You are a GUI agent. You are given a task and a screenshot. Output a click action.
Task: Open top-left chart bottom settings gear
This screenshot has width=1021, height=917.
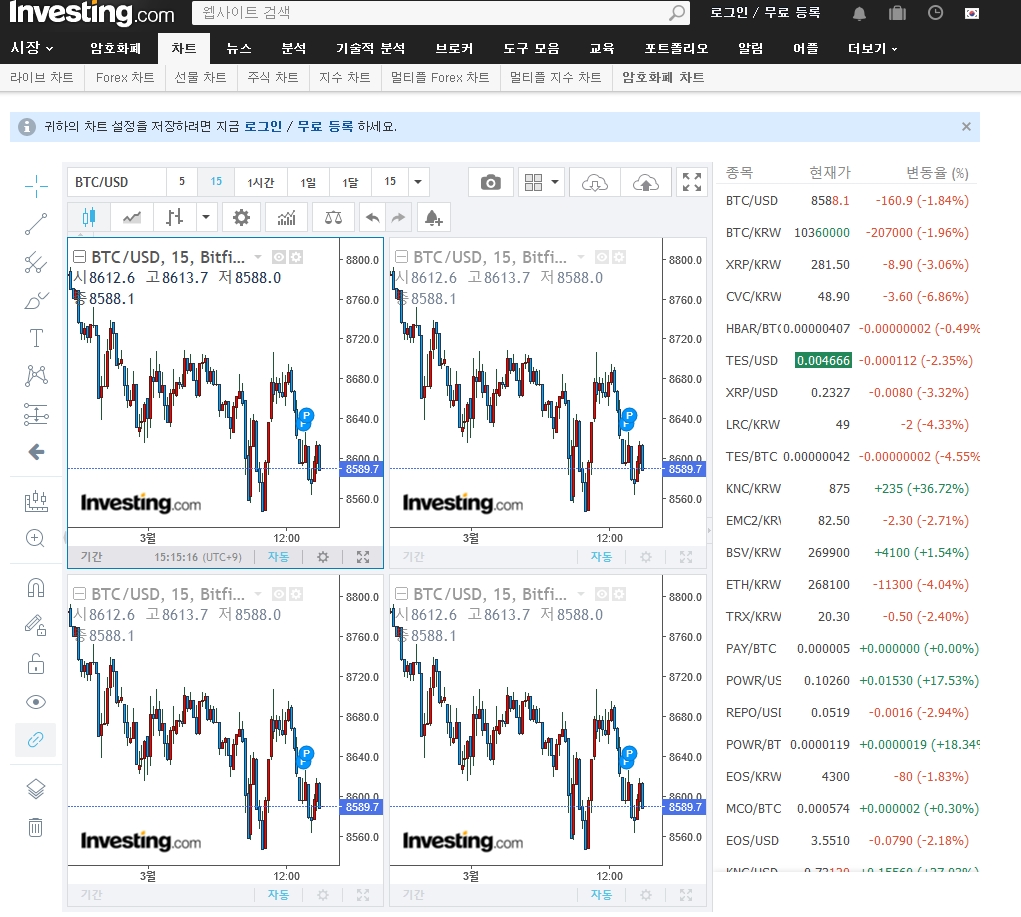[323, 557]
